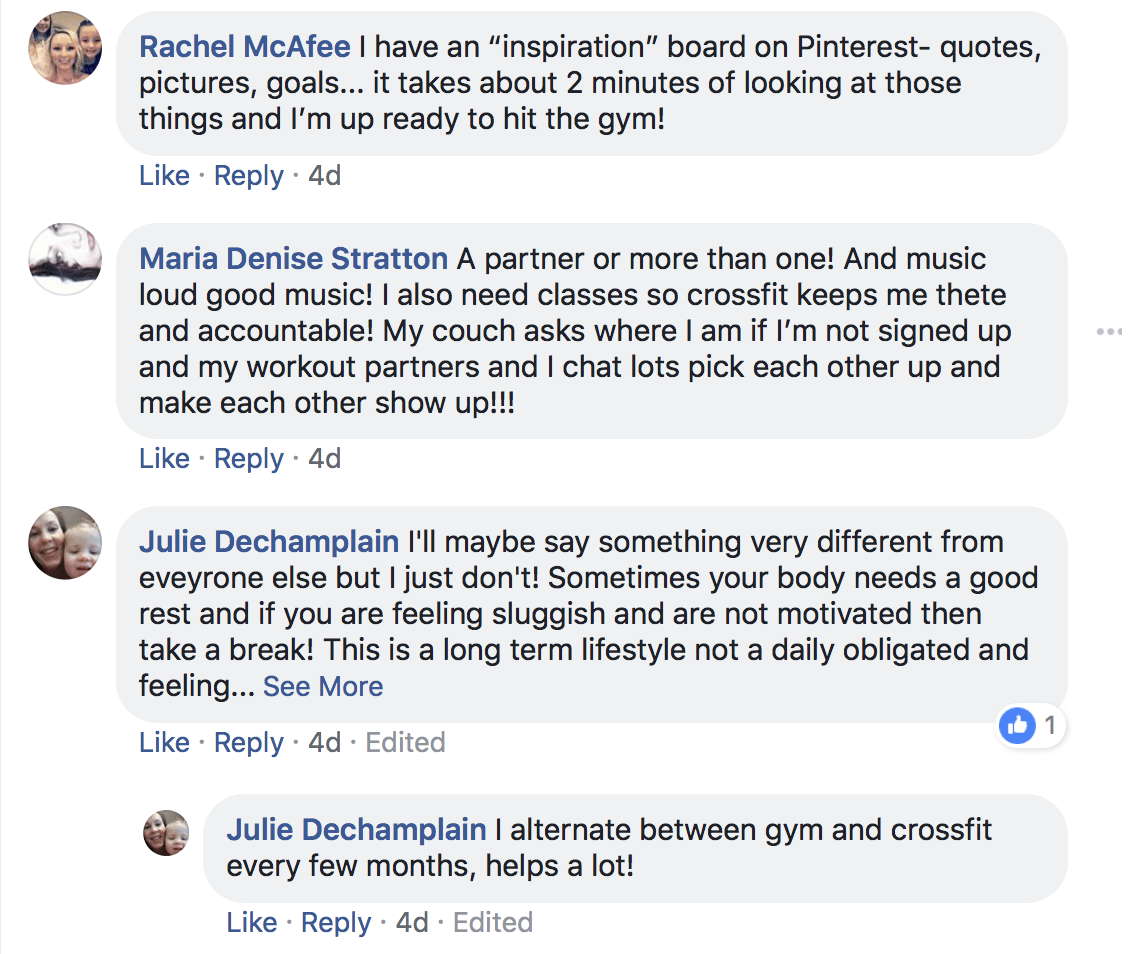Viewport: 1146px width, 954px height.
Task: Reply to Maria Denise Stratton's comment
Action: [x=248, y=459]
